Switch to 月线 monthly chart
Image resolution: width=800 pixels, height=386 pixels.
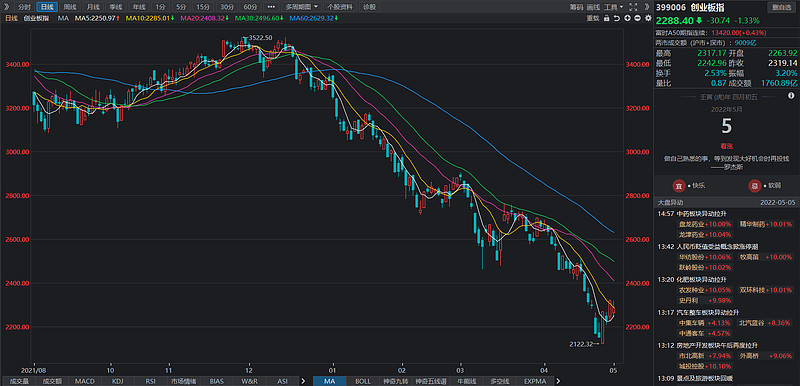(x=92, y=7)
